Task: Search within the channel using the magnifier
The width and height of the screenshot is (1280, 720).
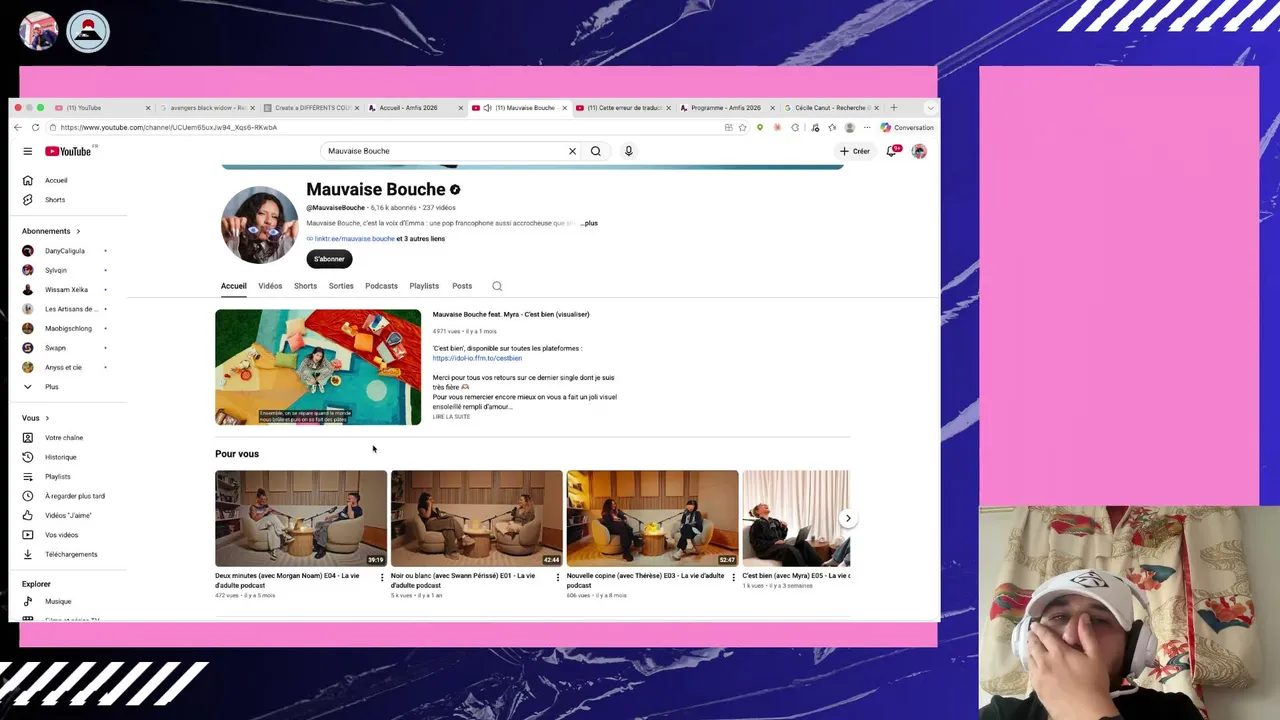Action: click(x=497, y=286)
